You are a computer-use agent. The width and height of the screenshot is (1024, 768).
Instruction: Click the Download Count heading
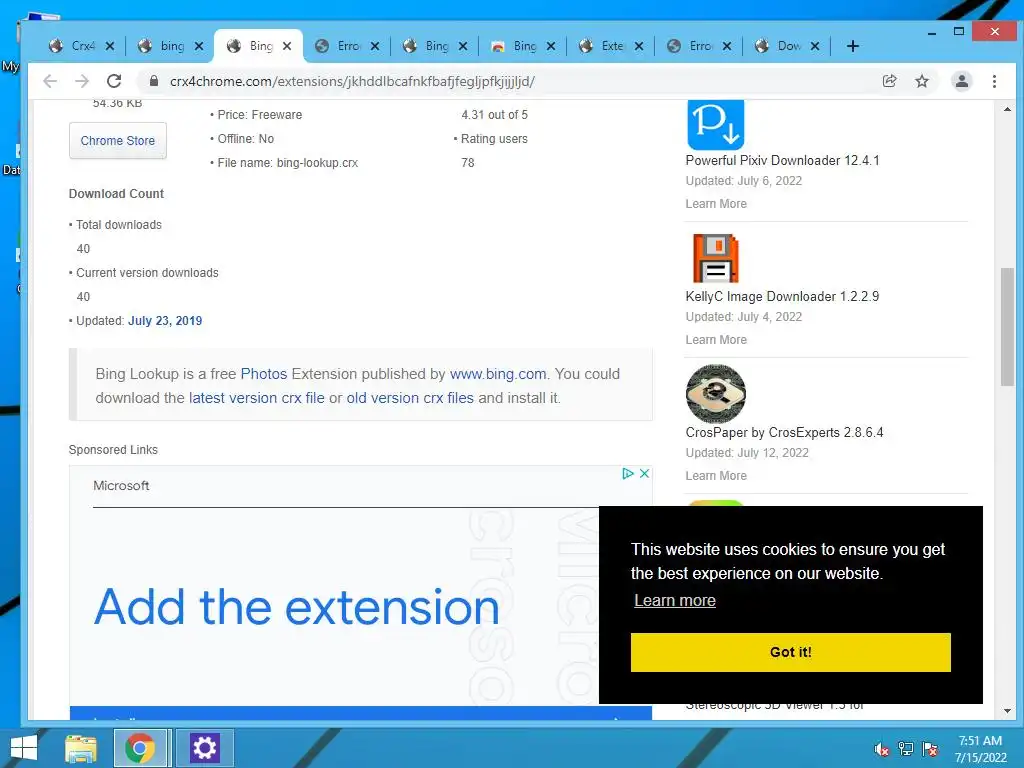(x=116, y=193)
